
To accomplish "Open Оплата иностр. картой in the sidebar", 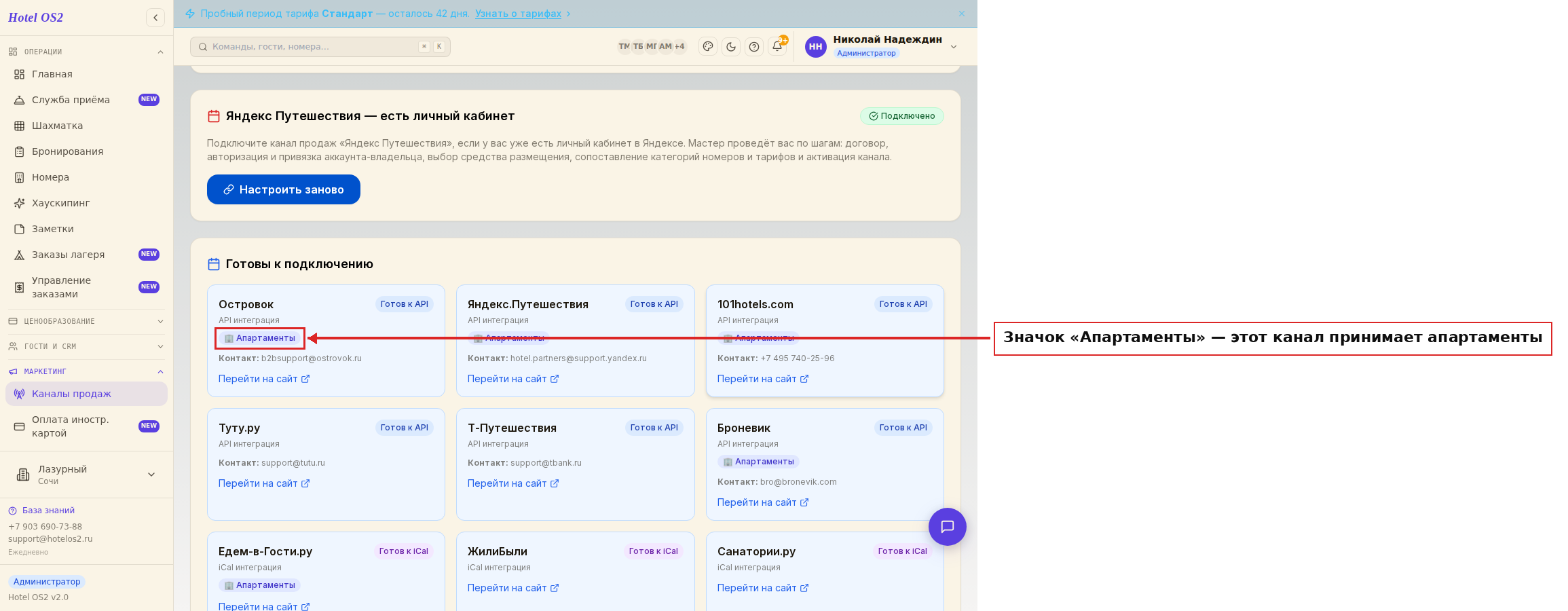I will (86, 426).
